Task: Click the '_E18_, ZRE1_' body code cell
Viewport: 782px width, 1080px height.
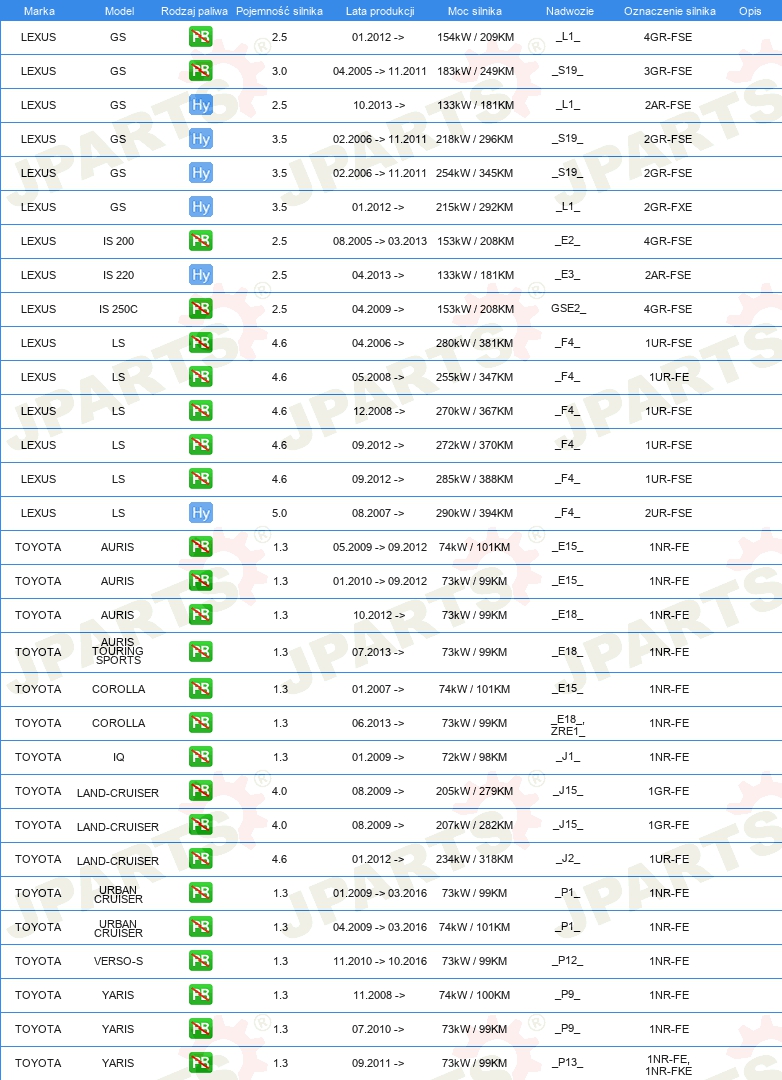Action: (x=568, y=725)
